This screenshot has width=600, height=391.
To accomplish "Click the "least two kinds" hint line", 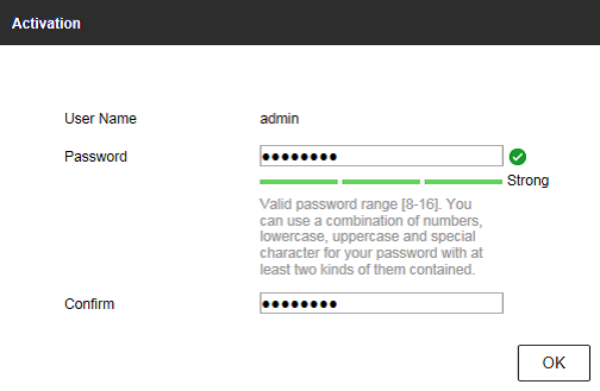I will (367, 269).
